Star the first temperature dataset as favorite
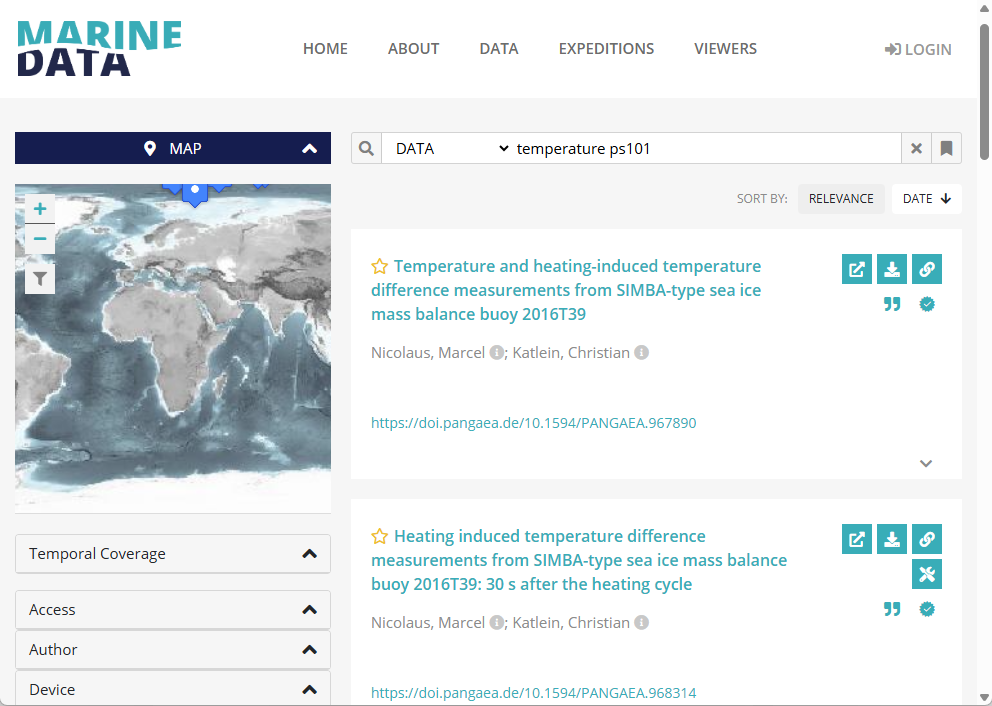Screen dimensions: 992x706 pyautogui.click(x=380, y=267)
